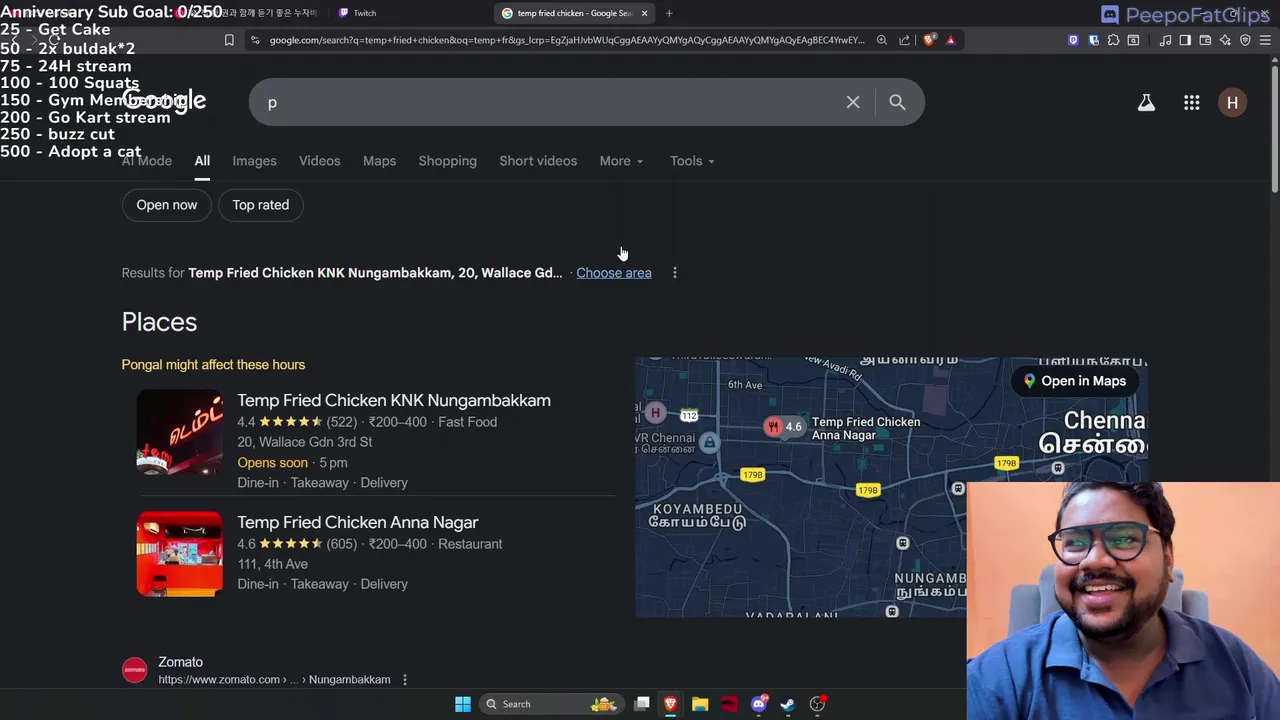Click the Zomato site favicon
Screen dimensions: 1280x720
135,670
